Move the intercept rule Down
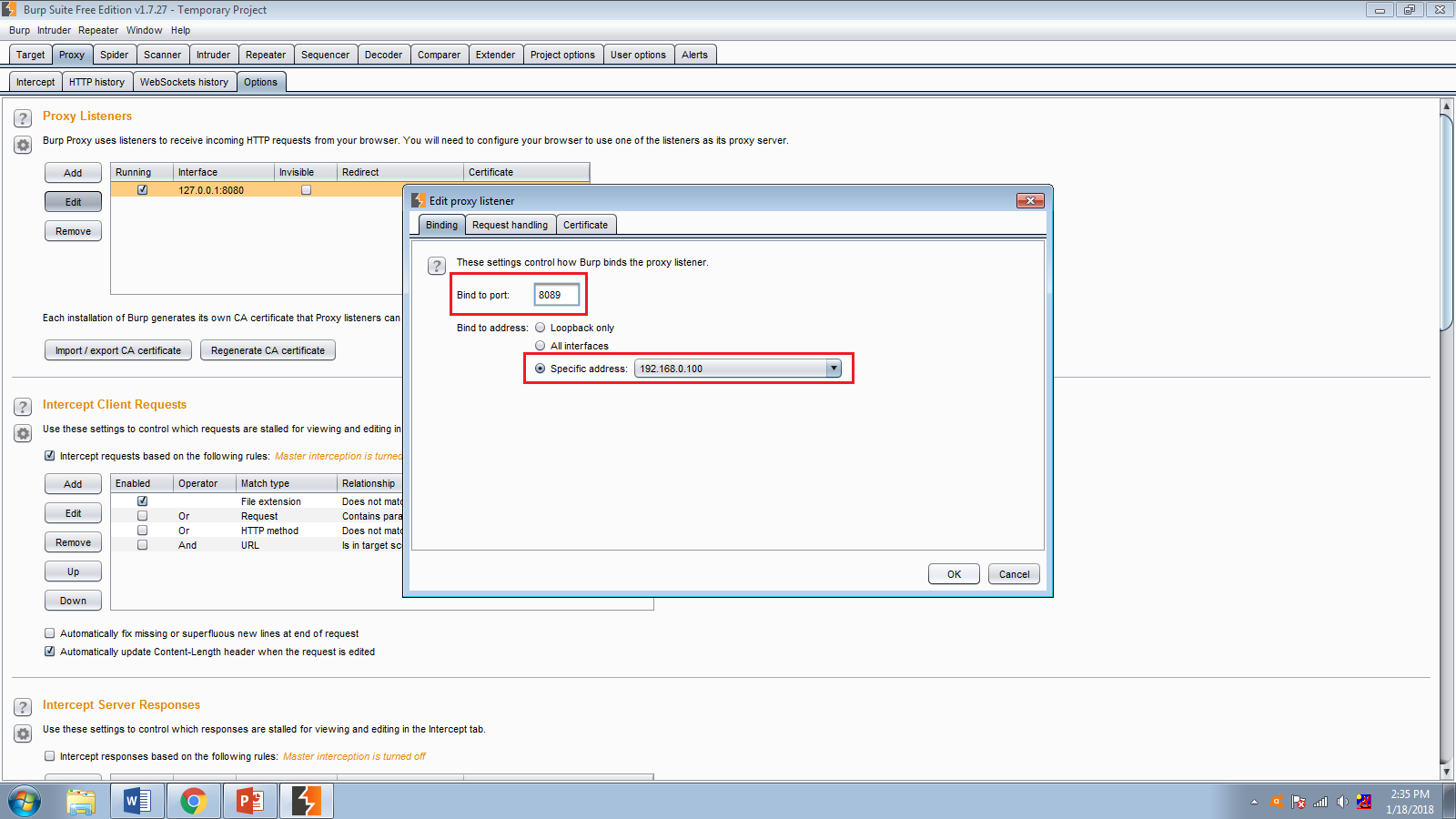This screenshot has width=1456, height=819. click(73, 601)
